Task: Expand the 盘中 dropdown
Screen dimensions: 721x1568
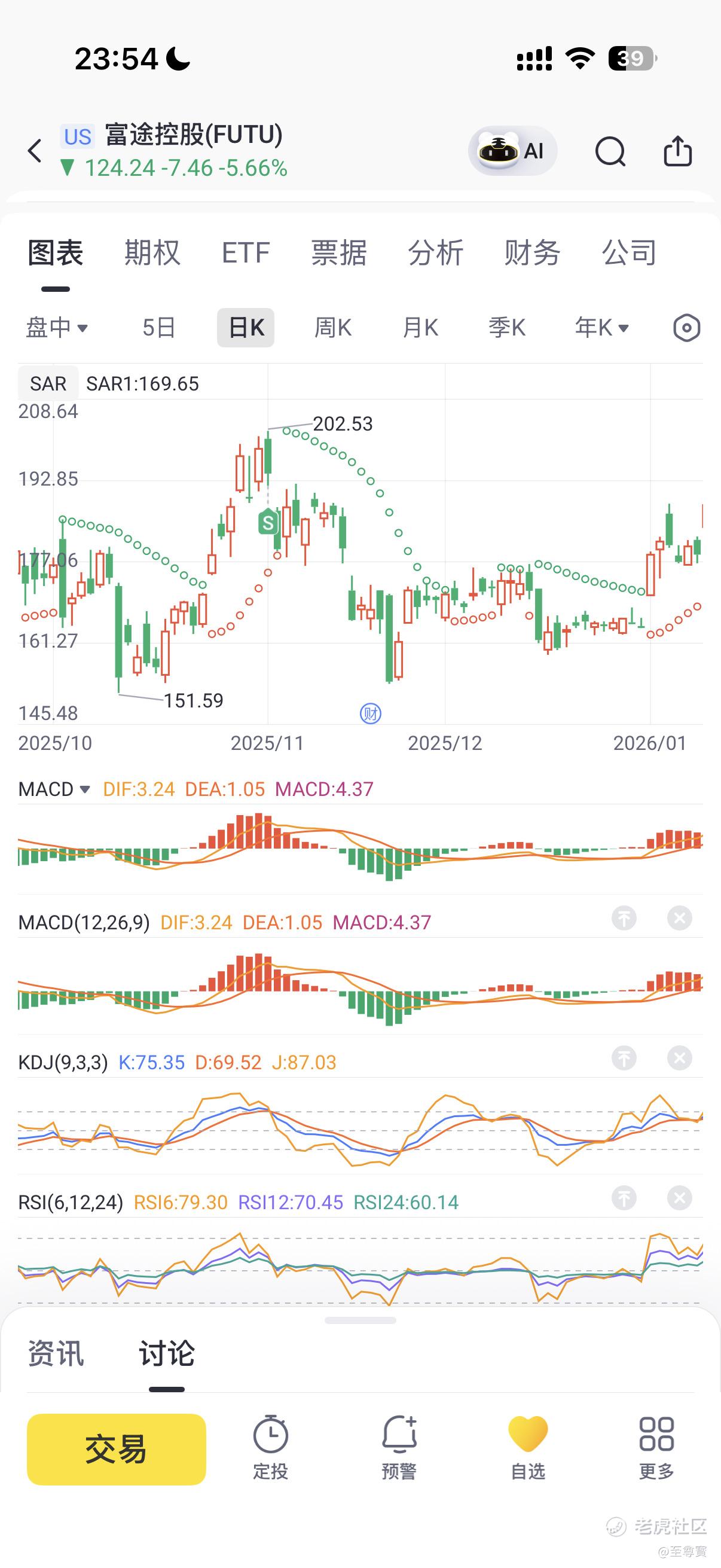Action: tap(57, 328)
